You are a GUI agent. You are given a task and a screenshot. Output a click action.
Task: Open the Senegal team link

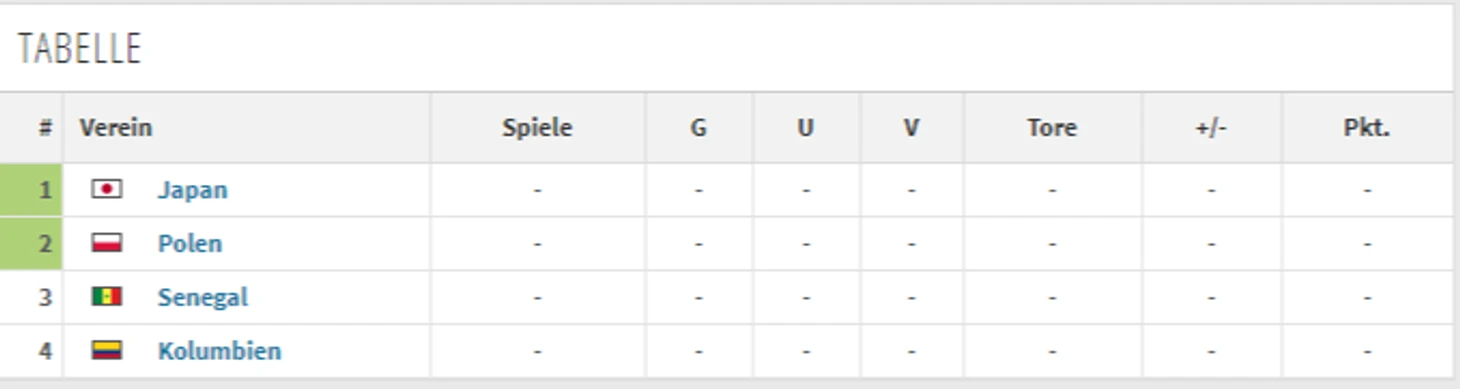203,297
